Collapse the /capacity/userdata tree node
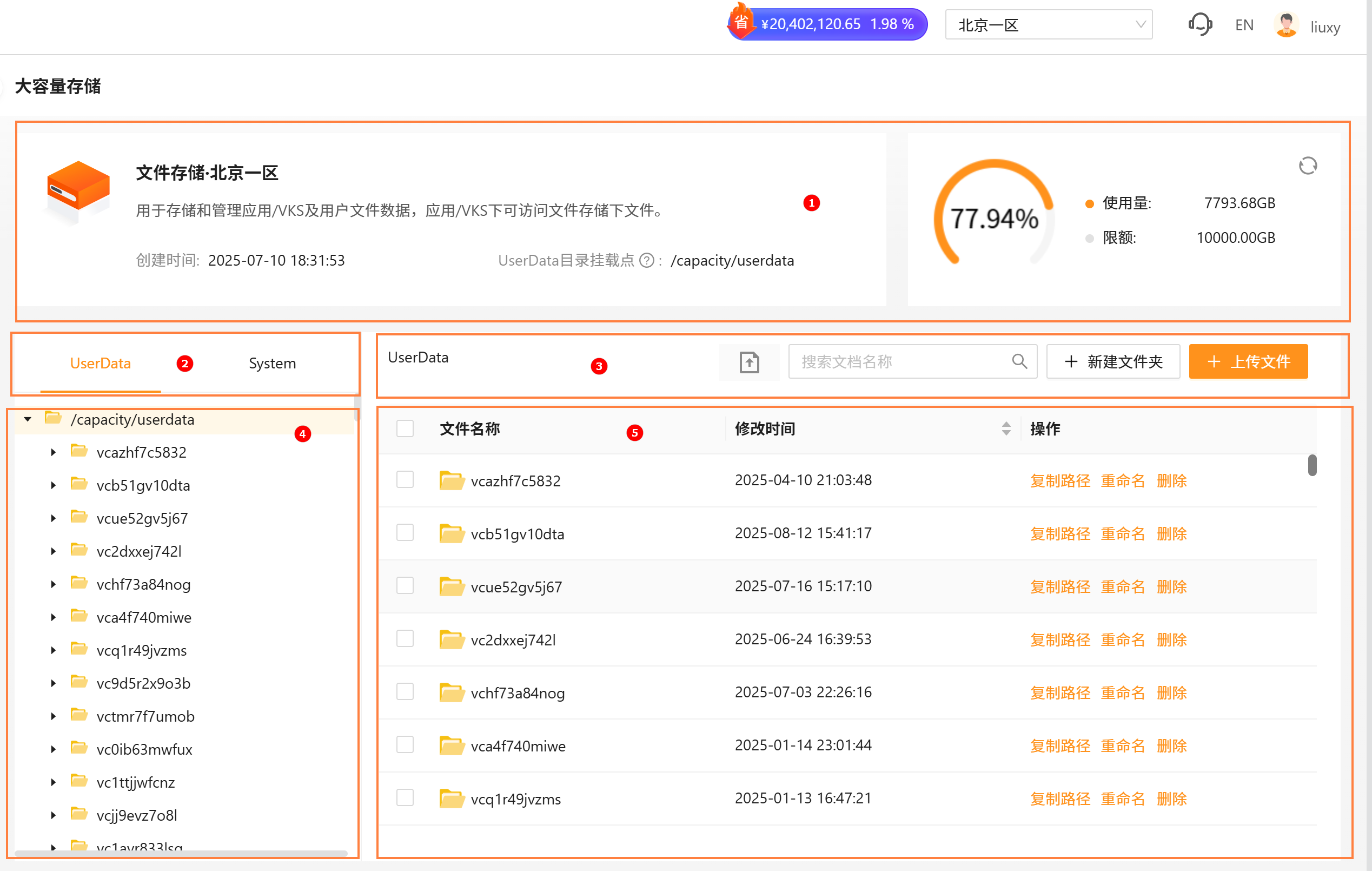 point(28,419)
